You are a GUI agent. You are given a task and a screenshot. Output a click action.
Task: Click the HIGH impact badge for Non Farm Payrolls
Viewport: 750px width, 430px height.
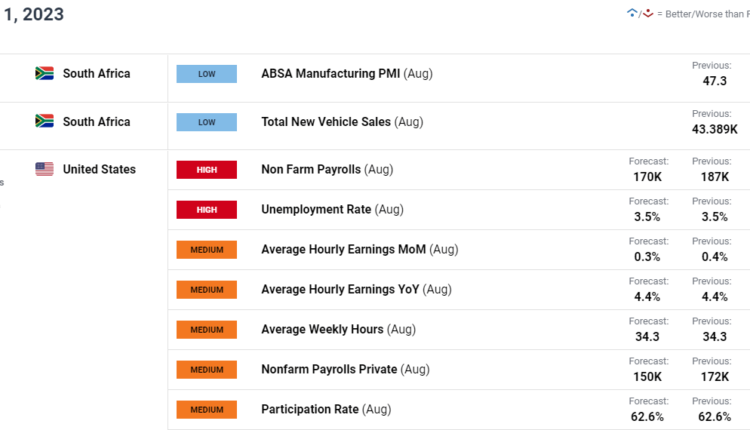206,170
